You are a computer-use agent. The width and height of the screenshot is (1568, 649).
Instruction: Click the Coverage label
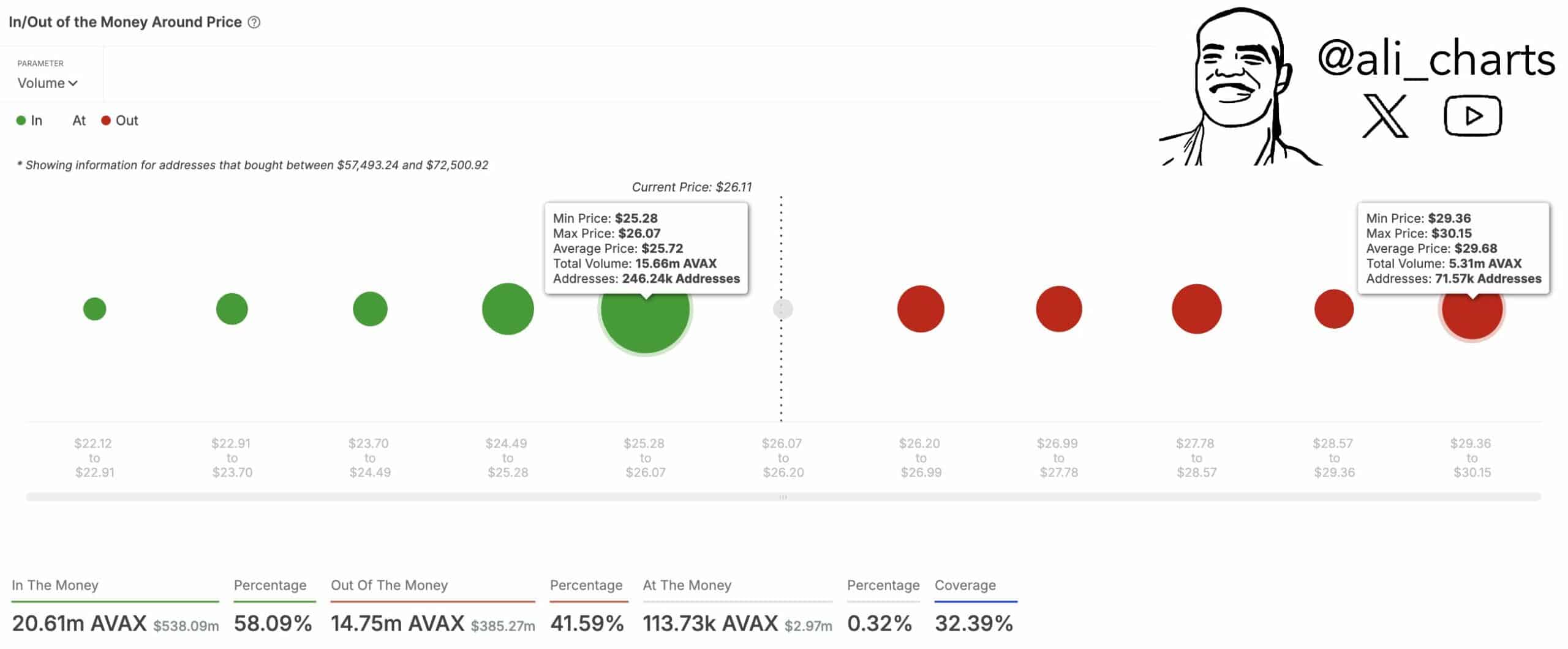click(965, 585)
